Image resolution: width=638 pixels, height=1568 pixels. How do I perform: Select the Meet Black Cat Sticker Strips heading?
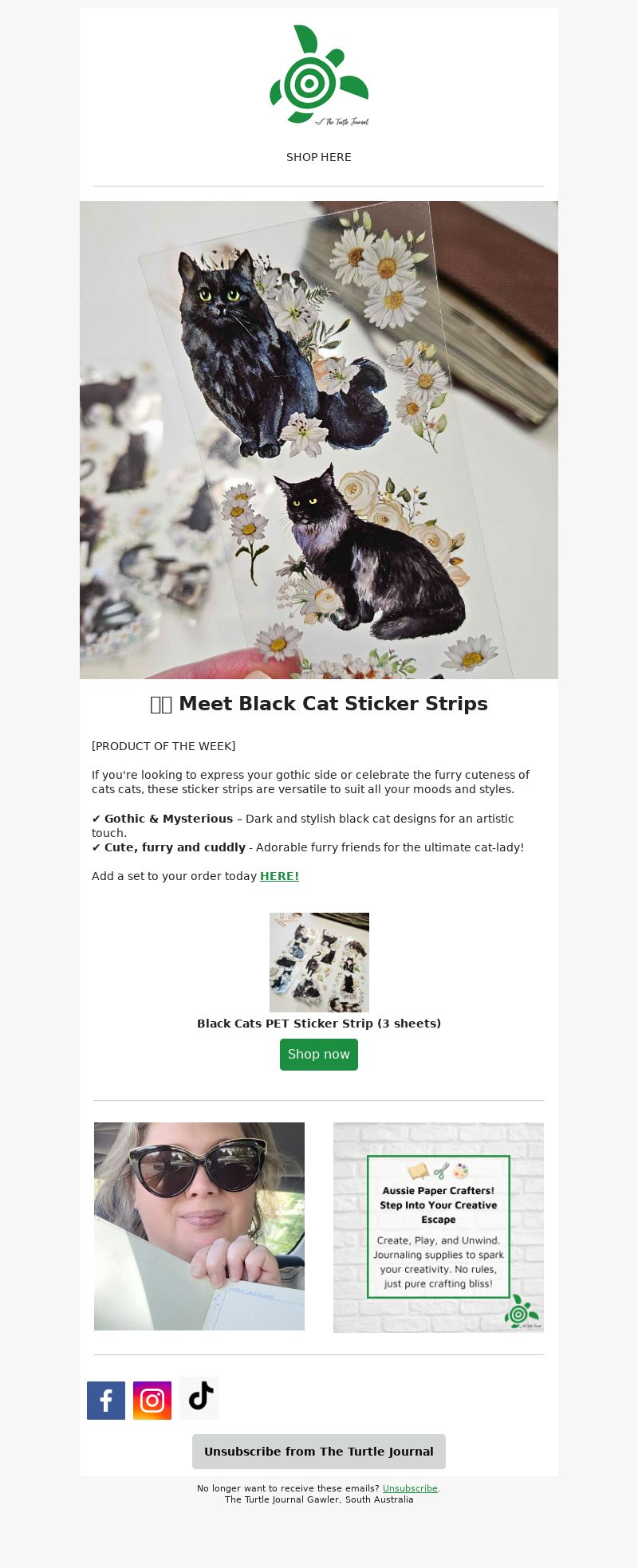tap(319, 704)
